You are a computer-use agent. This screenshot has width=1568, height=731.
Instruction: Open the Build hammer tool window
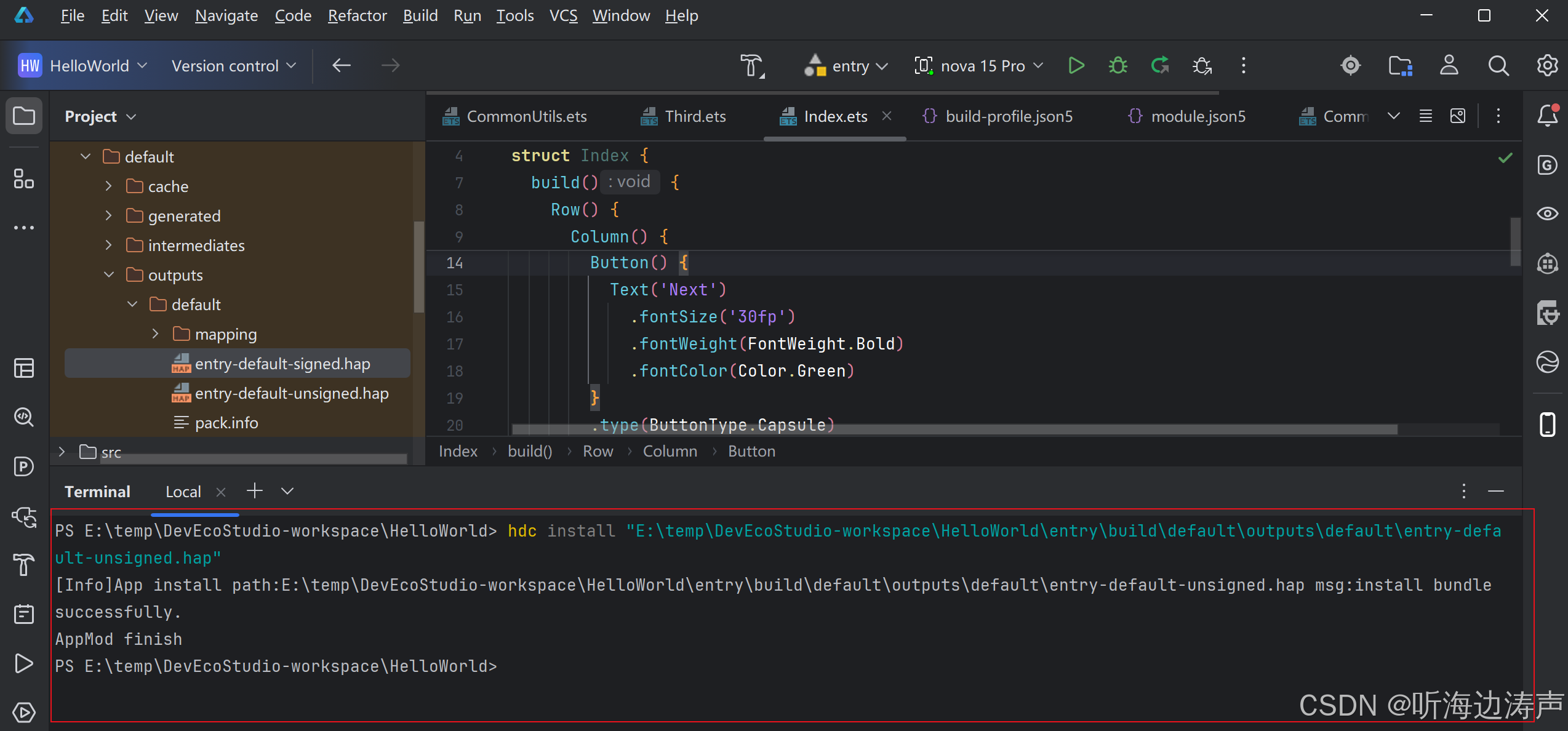(x=24, y=564)
